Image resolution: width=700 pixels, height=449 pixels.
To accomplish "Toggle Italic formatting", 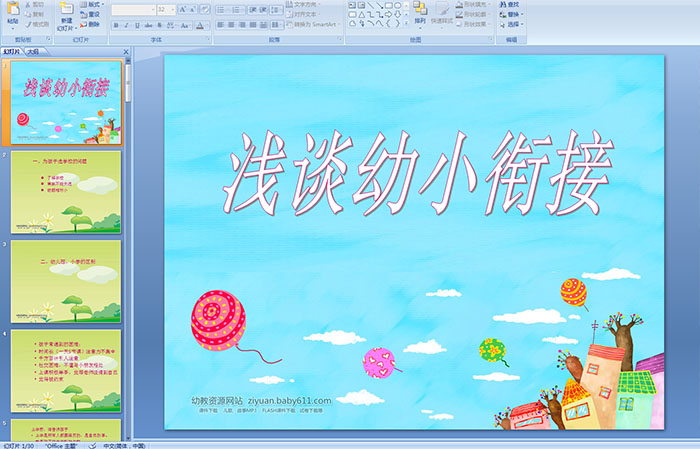I will click(126, 25).
